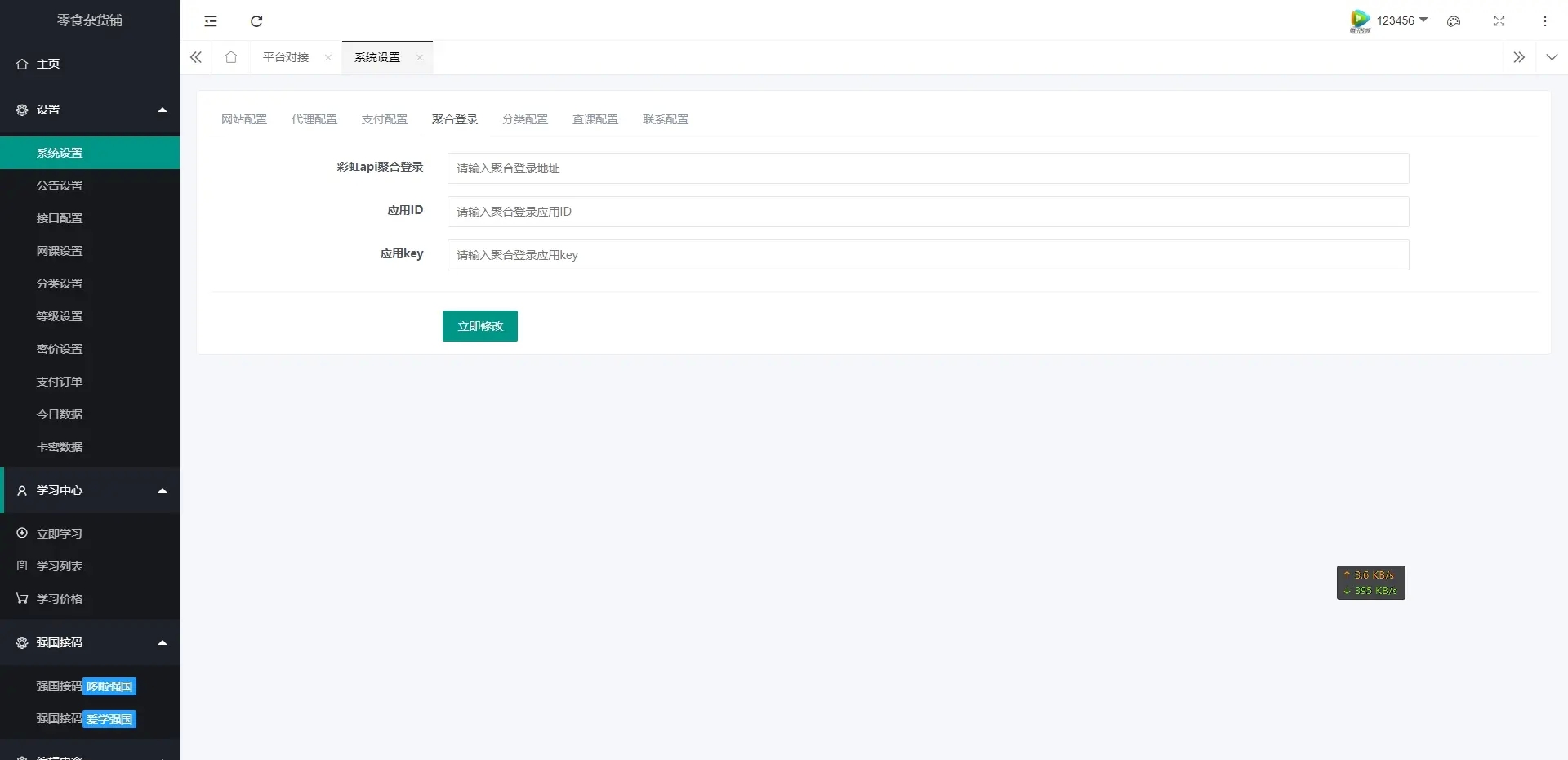Open the 123456 user dropdown
Screen dimensions: 1568x760
tap(1401, 20)
